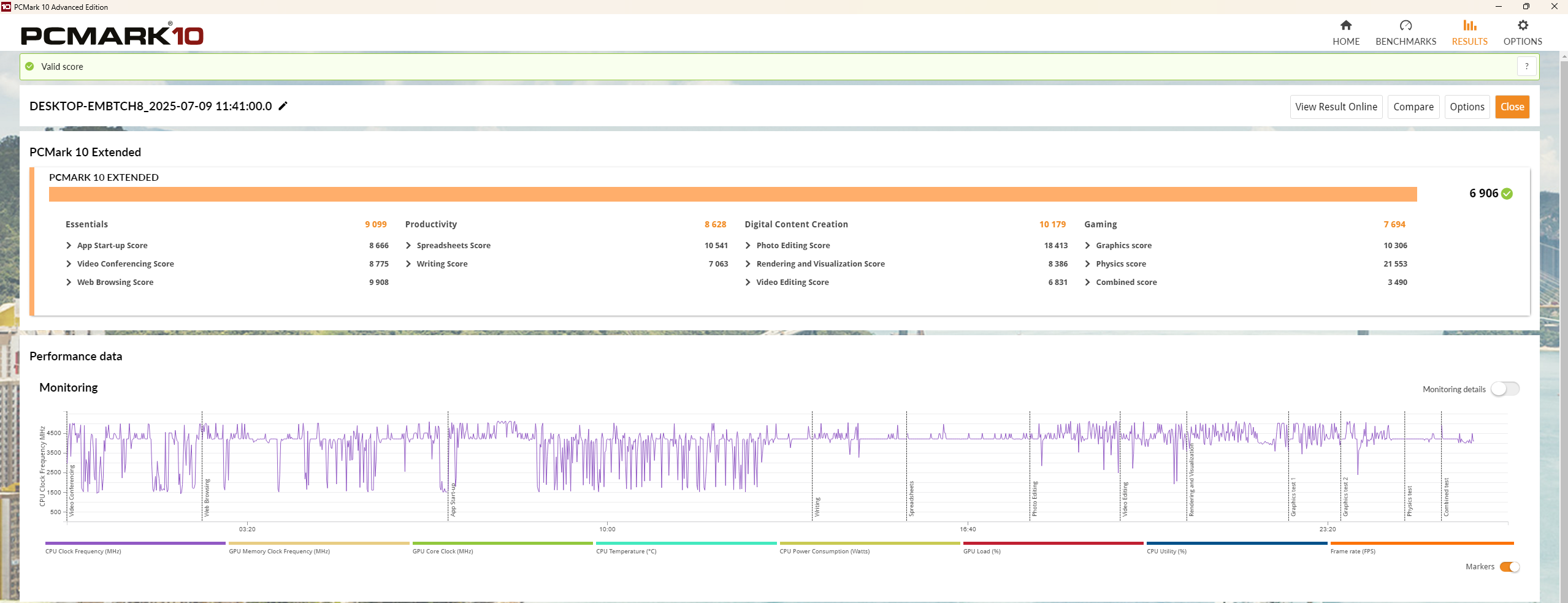
Task: Click the Combined test chart marker
Action: click(x=1446, y=498)
